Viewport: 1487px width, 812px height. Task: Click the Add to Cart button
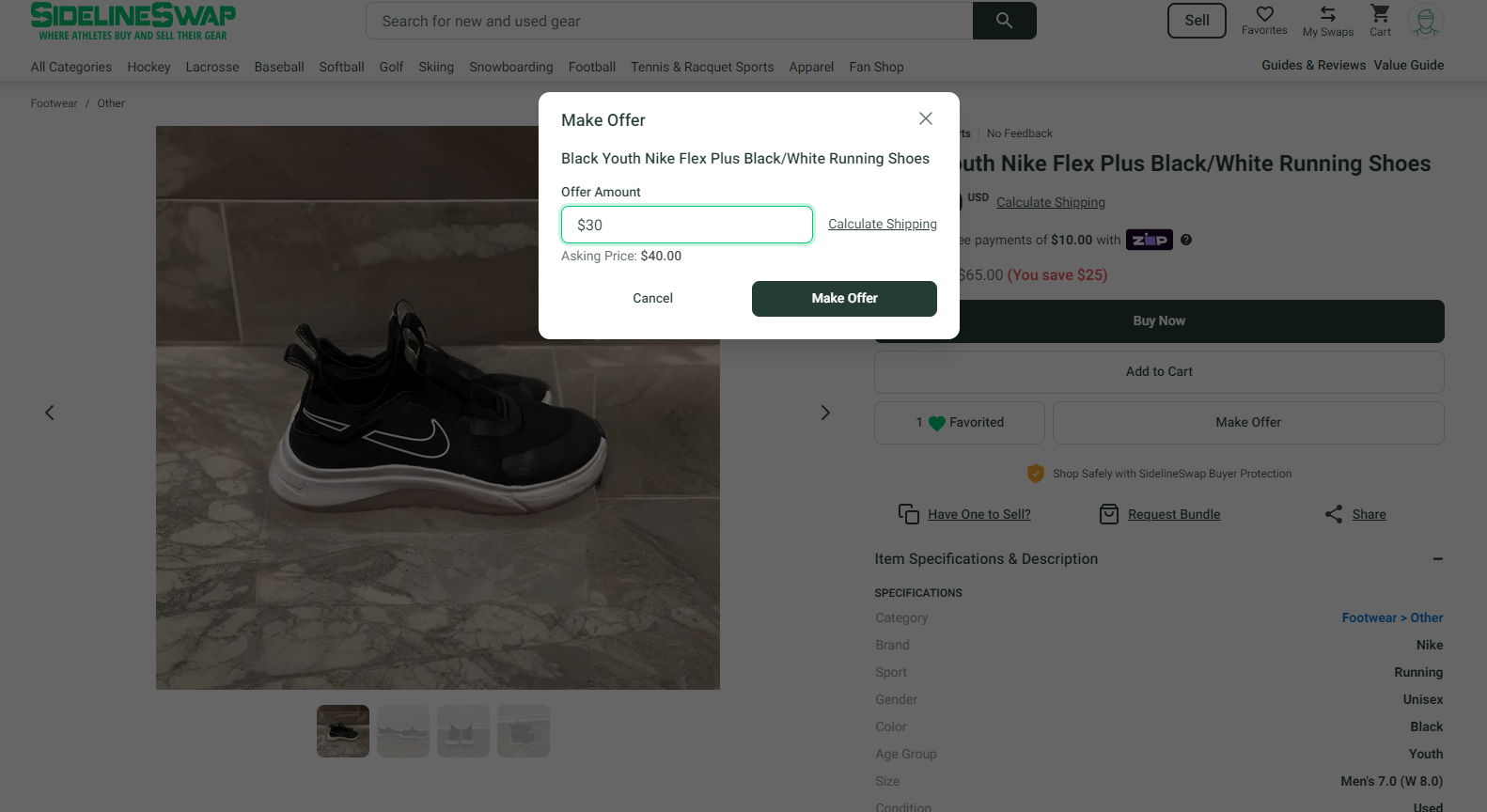(1159, 372)
